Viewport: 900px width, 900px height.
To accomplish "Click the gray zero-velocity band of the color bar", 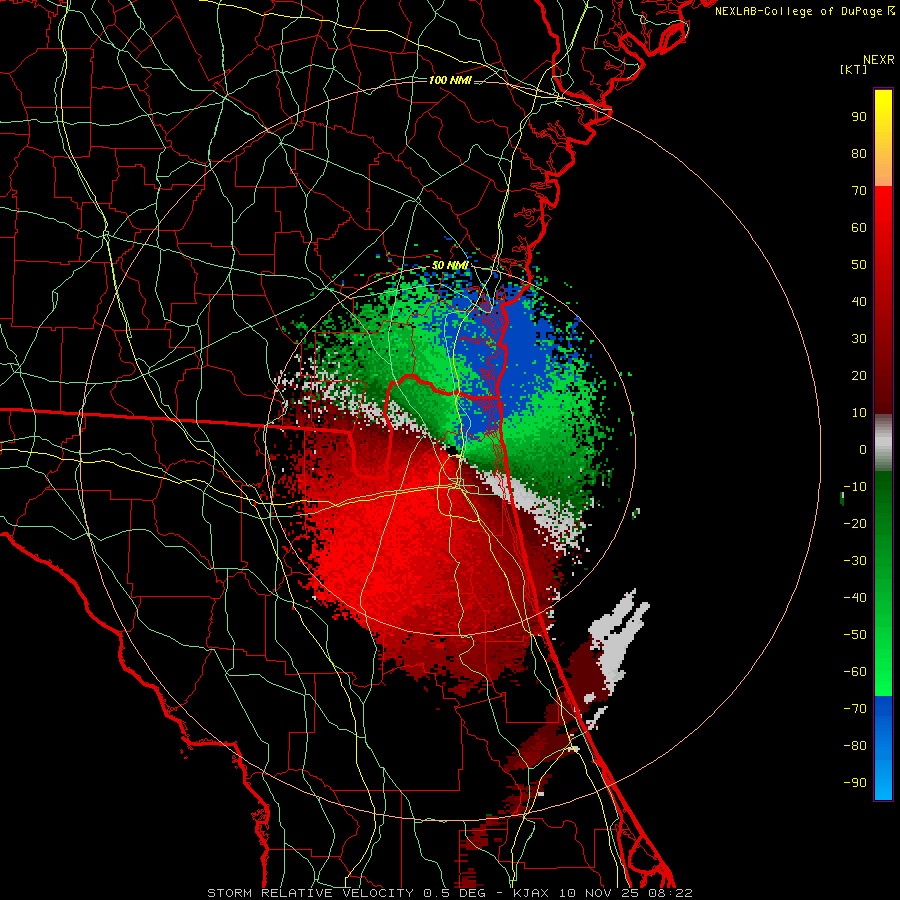I will tap(883, 443).
